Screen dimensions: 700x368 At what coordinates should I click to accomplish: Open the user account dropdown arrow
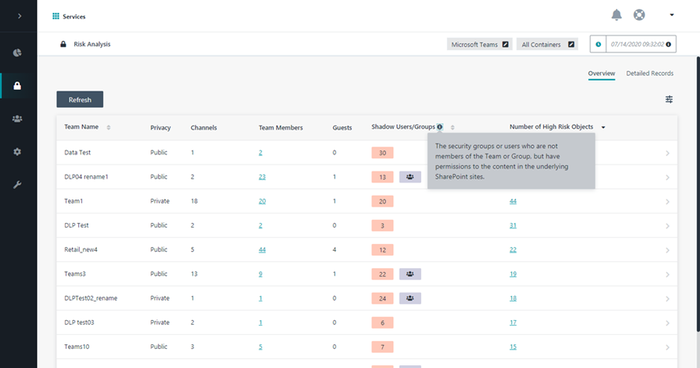point(671,15)
